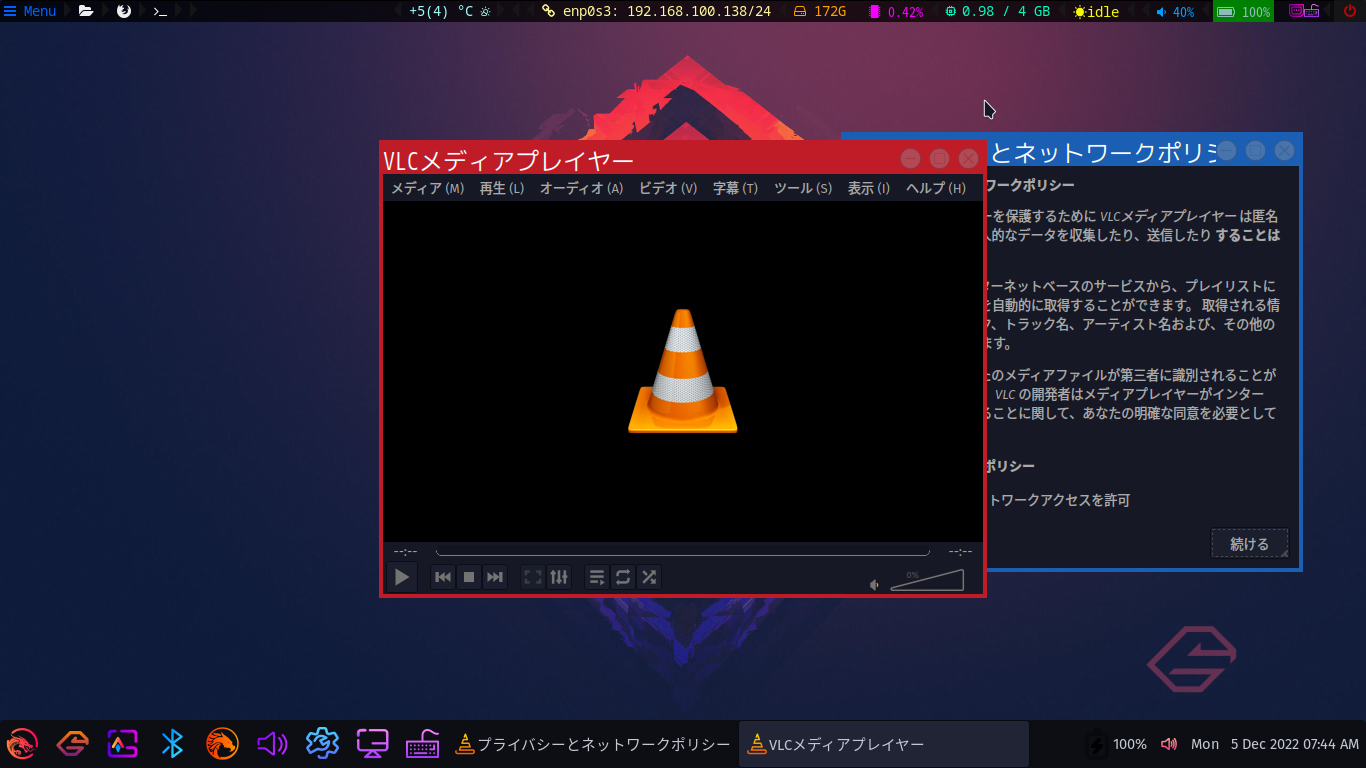Image resolution: width=1366 pixels, height=768 pixels.
Task: Click the elapsed time label in VLC
Action: [x=405, y=551]
